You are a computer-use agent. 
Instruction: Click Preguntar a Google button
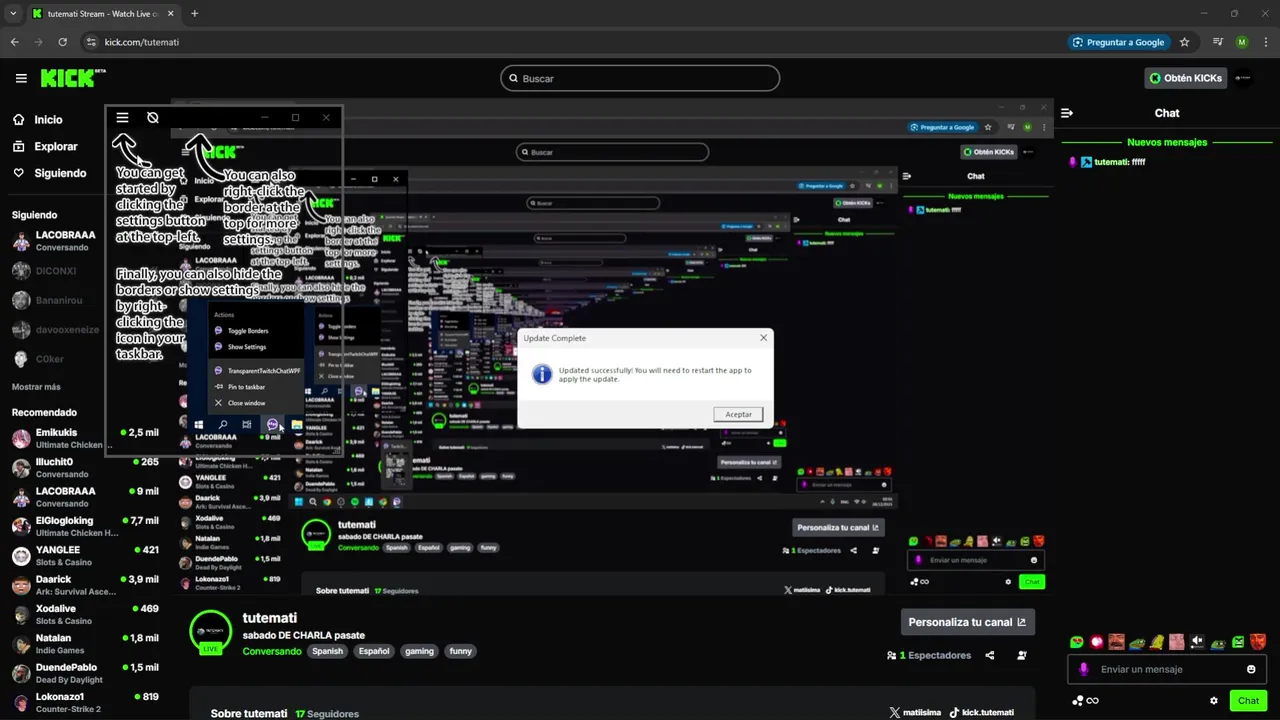[1118, 42]
